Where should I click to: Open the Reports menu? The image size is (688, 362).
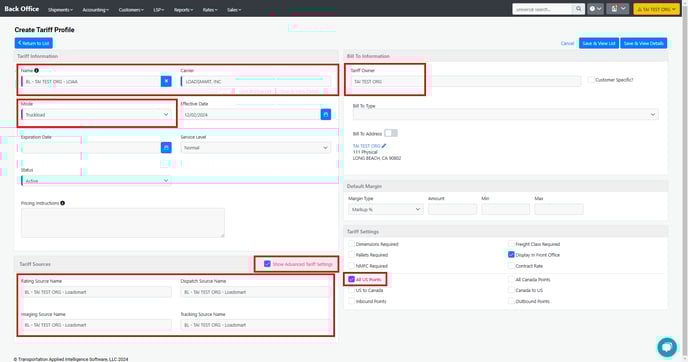point(183,10)
